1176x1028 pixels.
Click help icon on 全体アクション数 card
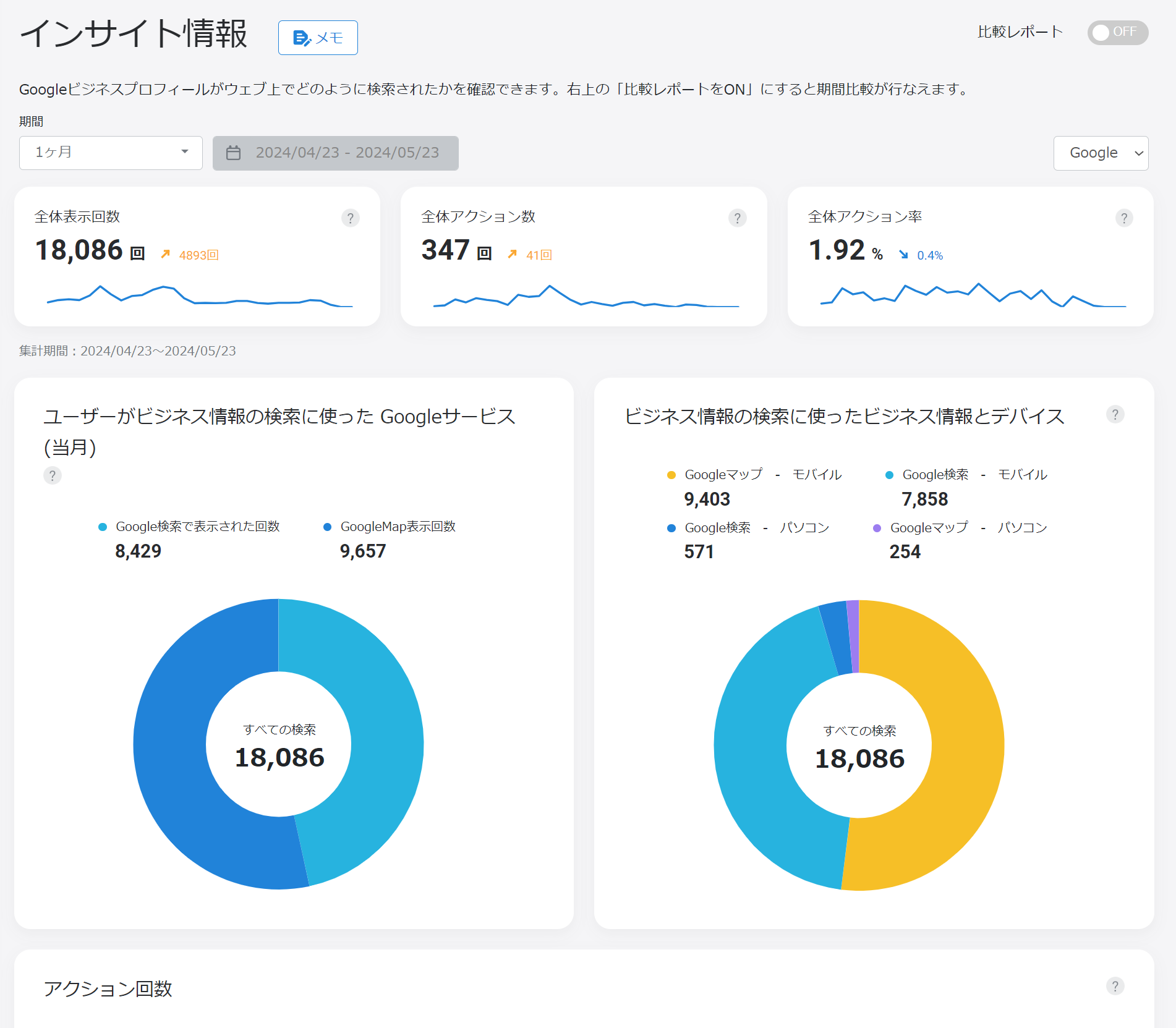coord(738,218)
